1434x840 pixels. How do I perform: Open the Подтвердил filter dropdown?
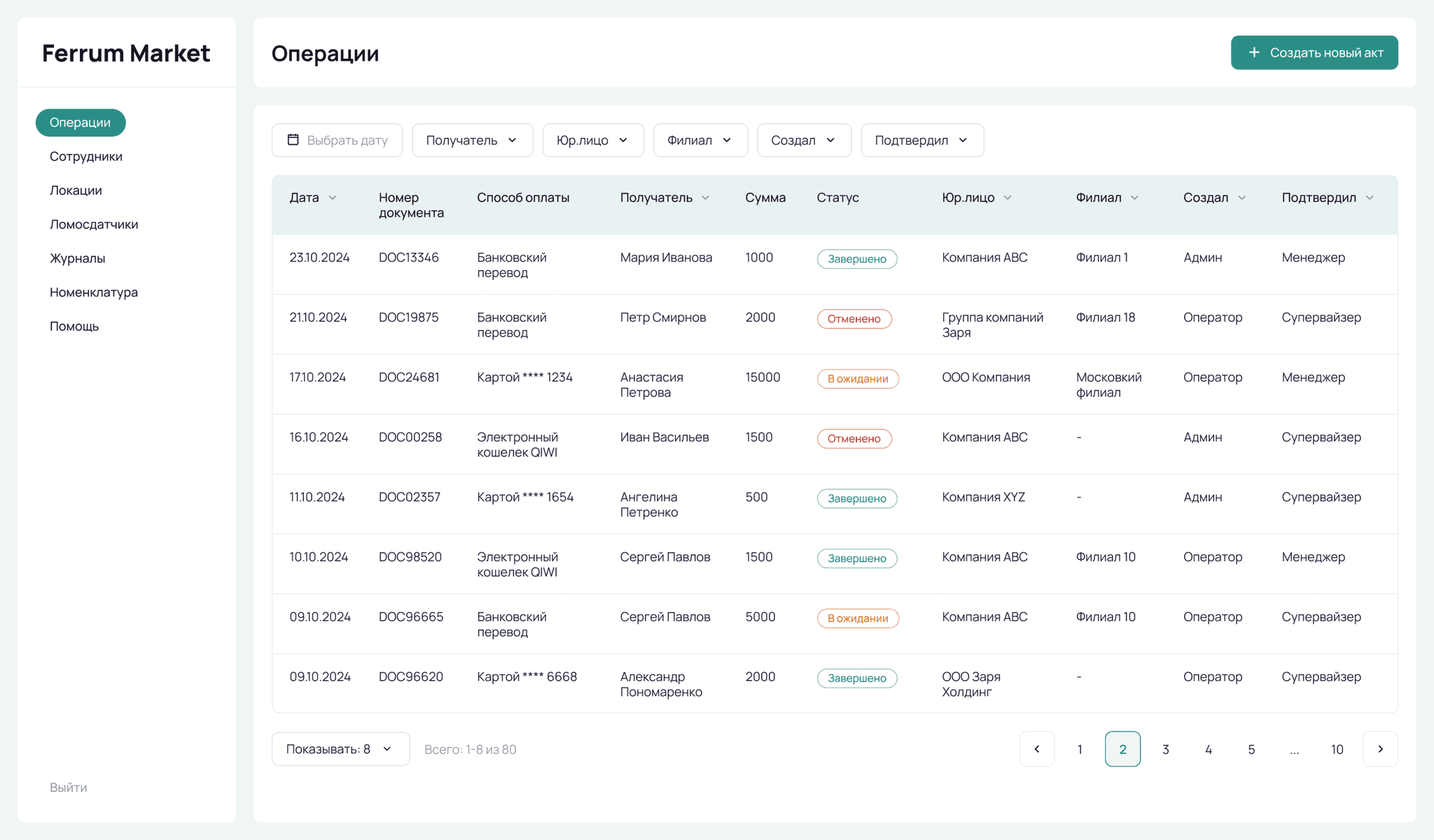921,140
